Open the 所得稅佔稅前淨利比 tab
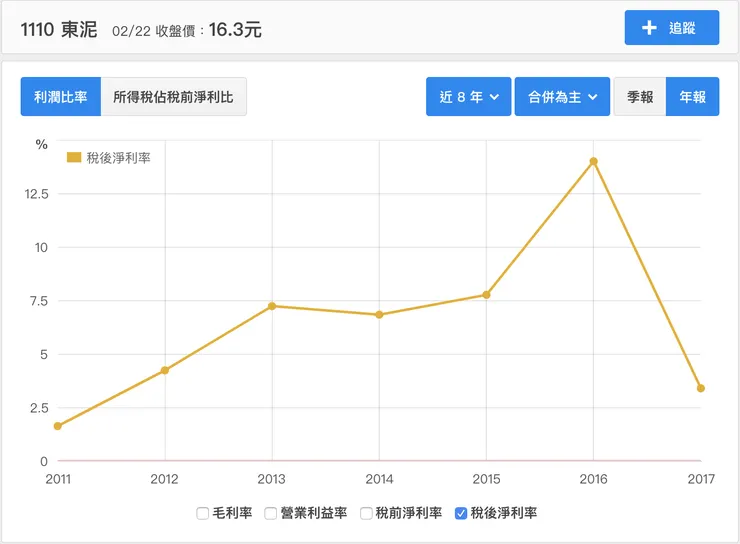Image resolution: width=740 pixels, height=544 pixels. point(173,97)
